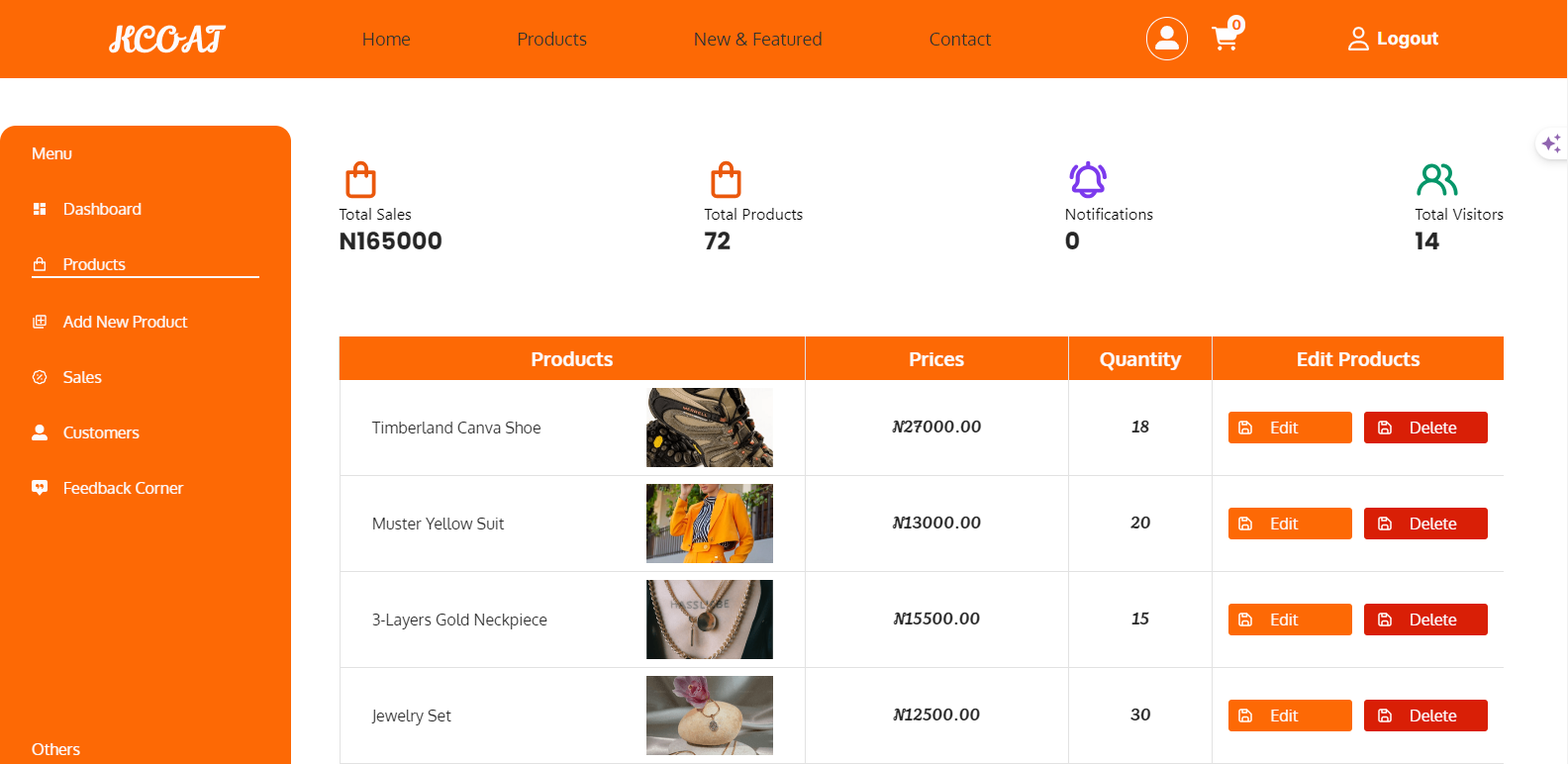
Task: Open the New & Featured navigation item
Action: point(758,39)
